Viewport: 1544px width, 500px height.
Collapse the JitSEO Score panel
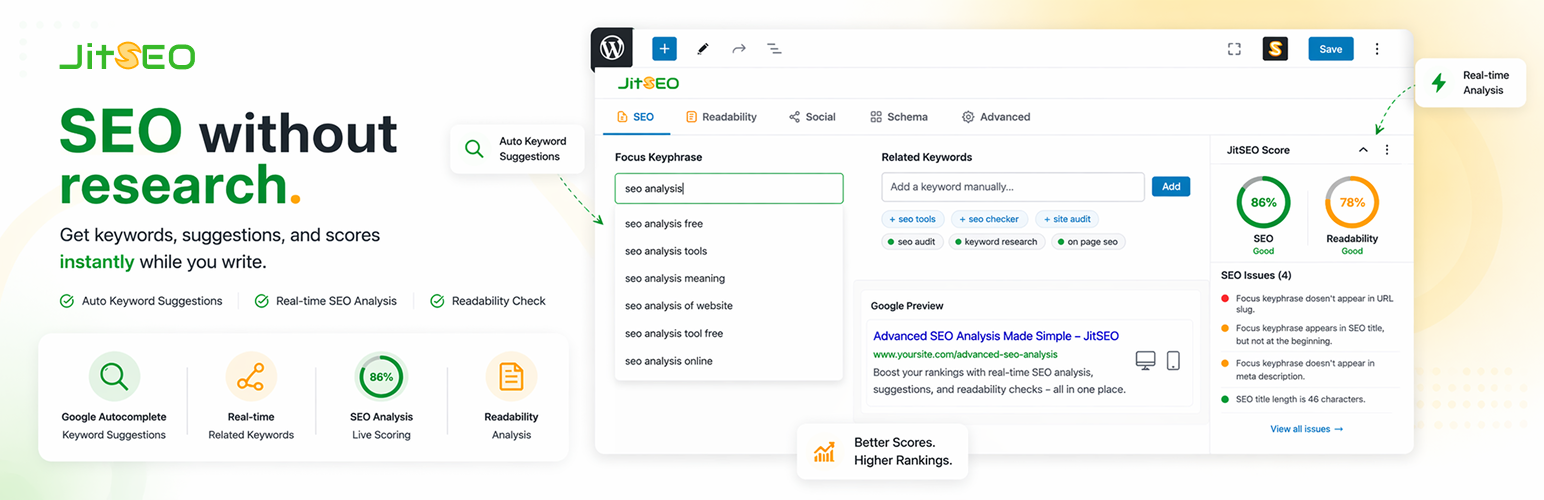[x=1362, y=150]
